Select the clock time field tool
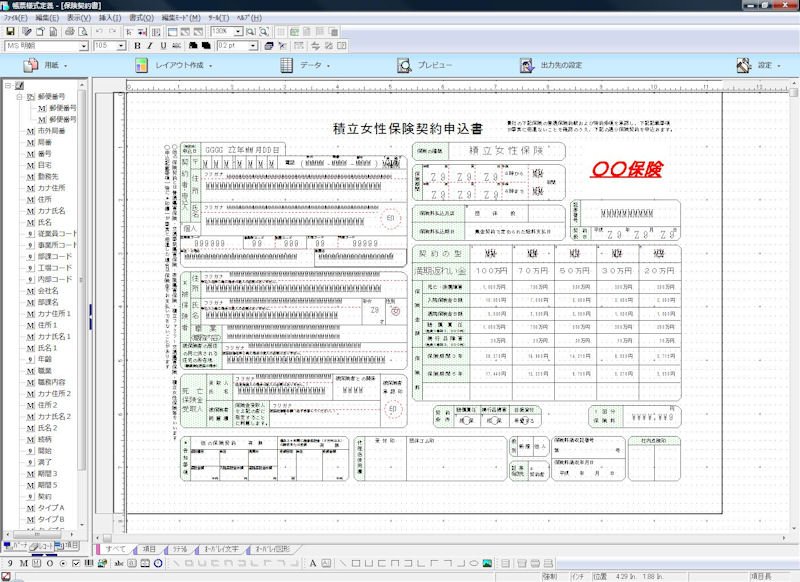 point(158,563)
